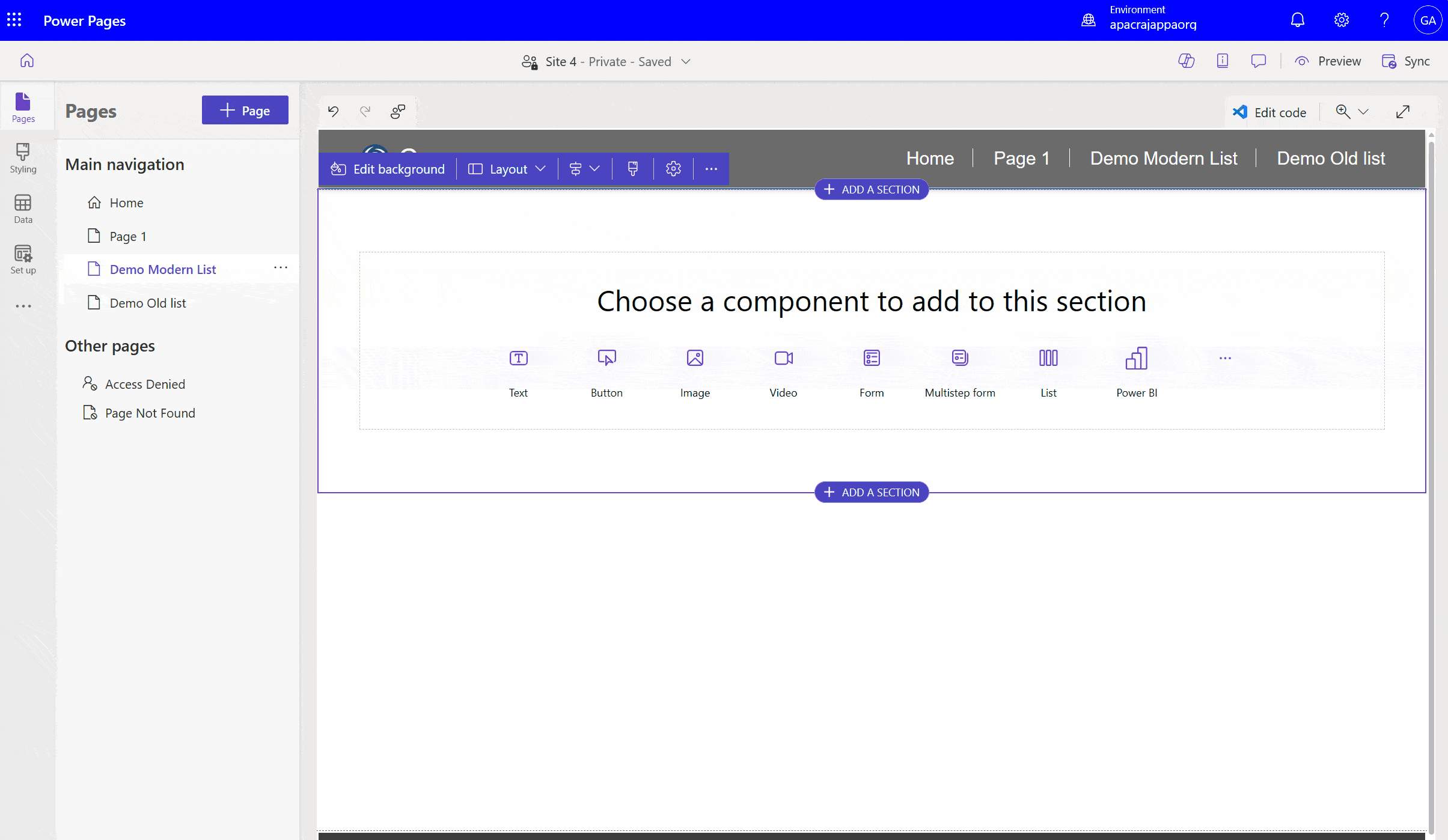Select Access Denied under Other pages

(x=145, y=384)
